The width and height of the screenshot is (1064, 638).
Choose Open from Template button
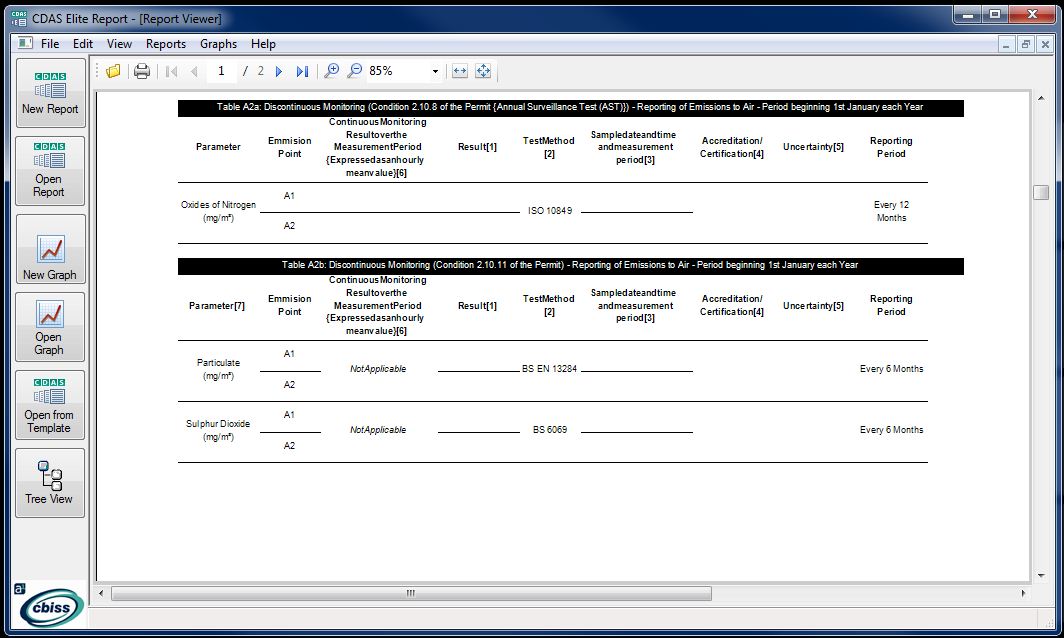coord(50,405)
